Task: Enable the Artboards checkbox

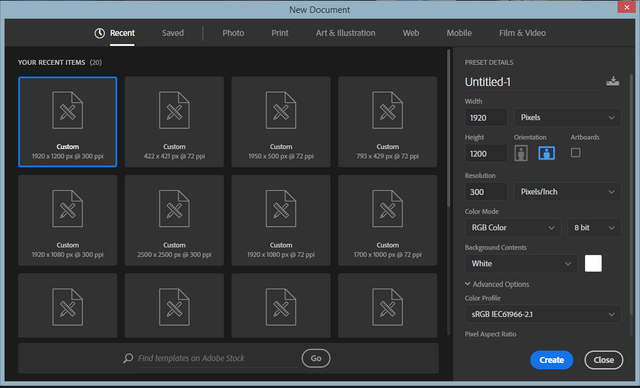Action: [x=576, y=153]
